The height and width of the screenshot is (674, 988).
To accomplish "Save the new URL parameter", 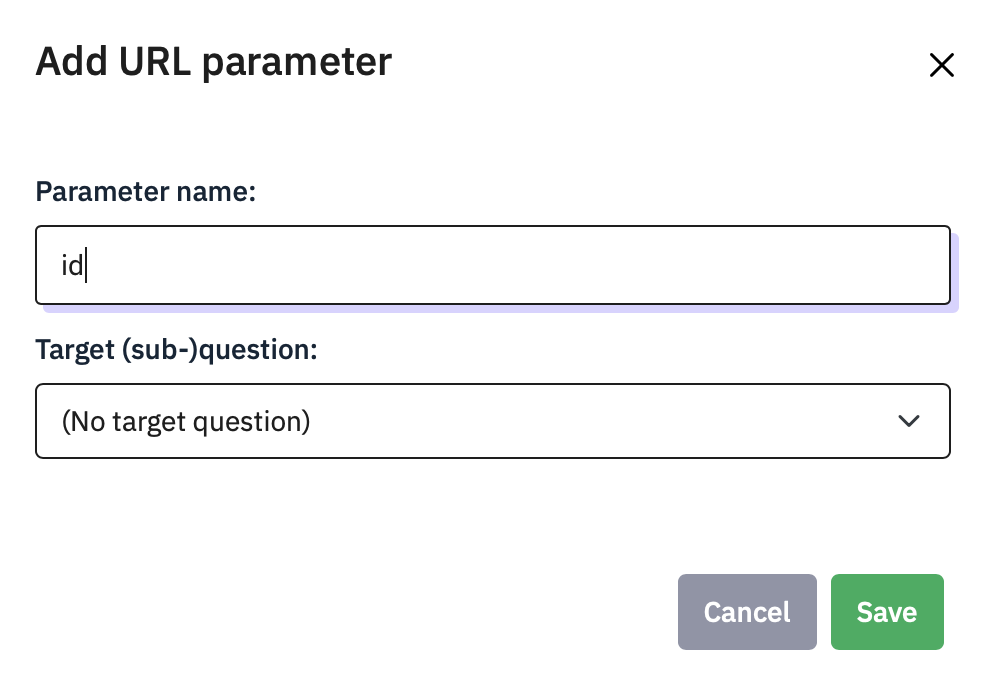I will pos(886,612).
